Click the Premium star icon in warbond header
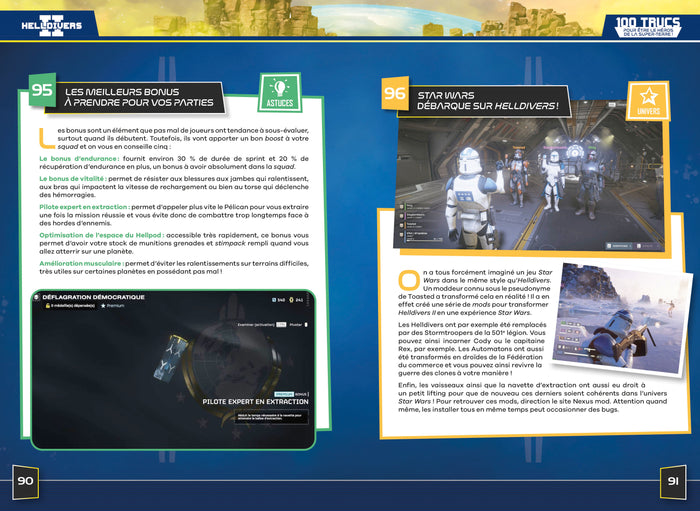This screenshot has width=700, height=511. [x=101, y=305]
